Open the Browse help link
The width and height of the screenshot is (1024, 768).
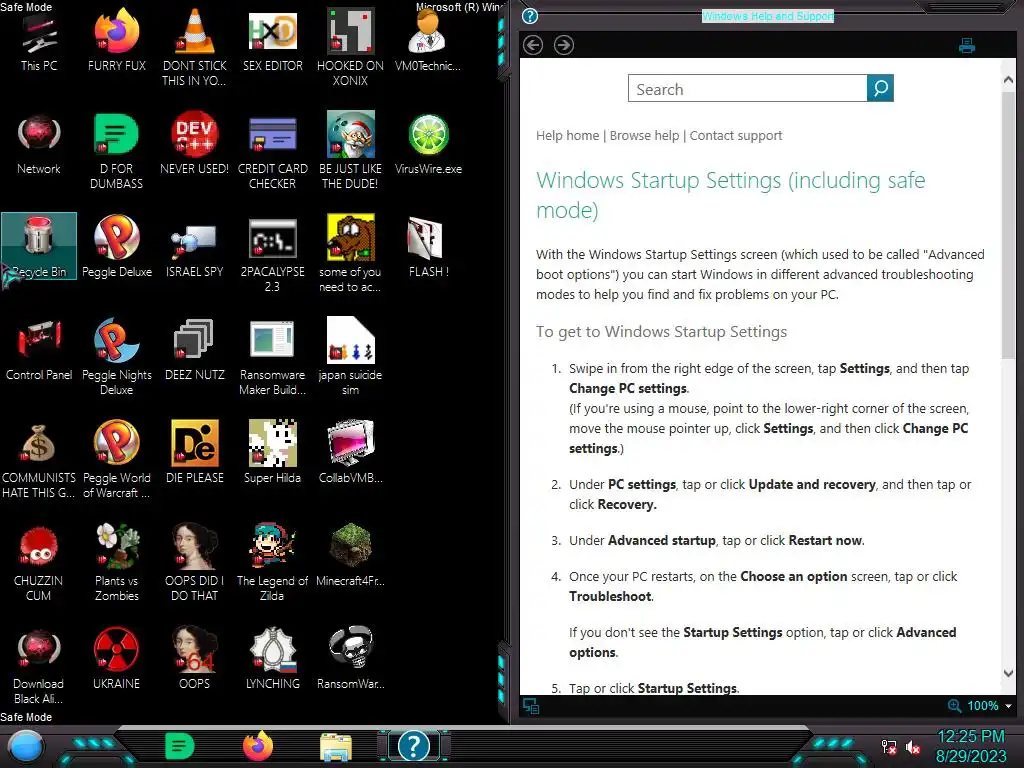coord(644,136)
